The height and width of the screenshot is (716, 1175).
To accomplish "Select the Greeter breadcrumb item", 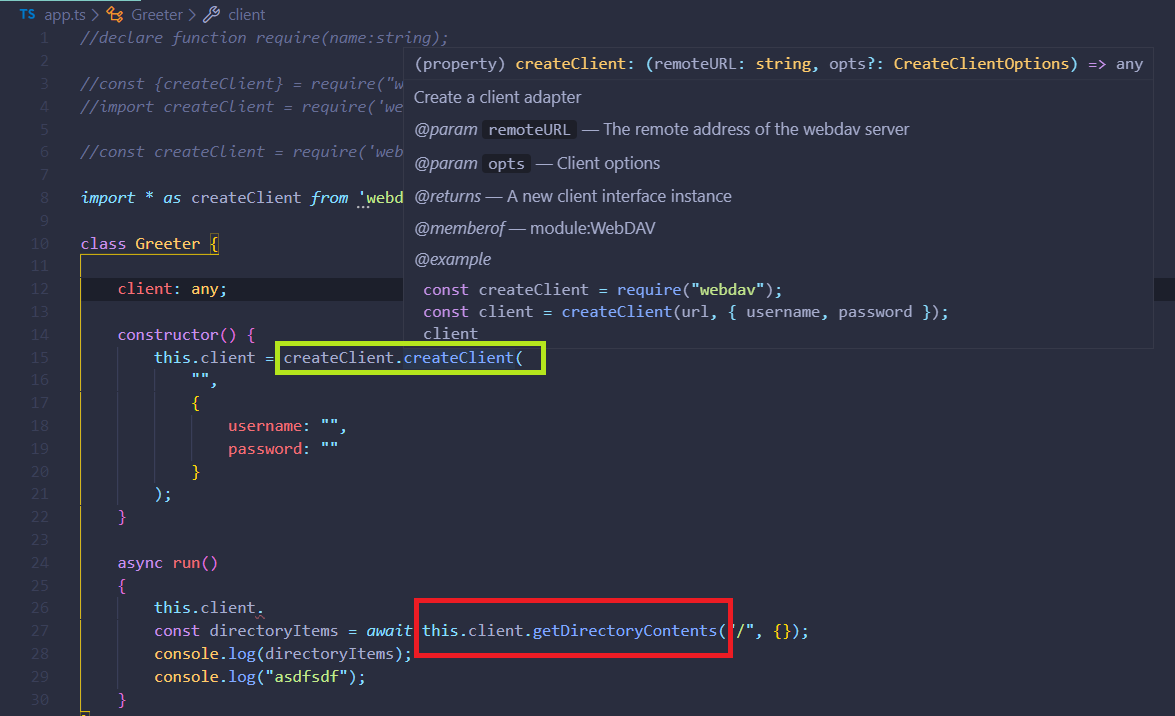I will pyautogui.click(x=157, y=15).
